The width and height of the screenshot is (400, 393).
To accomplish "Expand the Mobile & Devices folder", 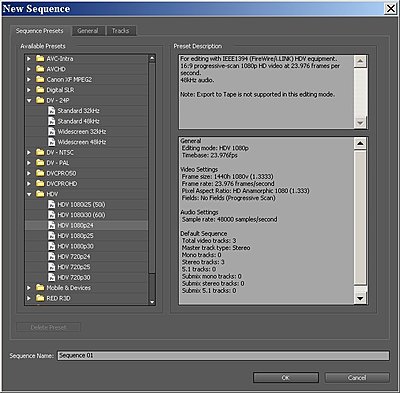I will [x=29, y=287].
